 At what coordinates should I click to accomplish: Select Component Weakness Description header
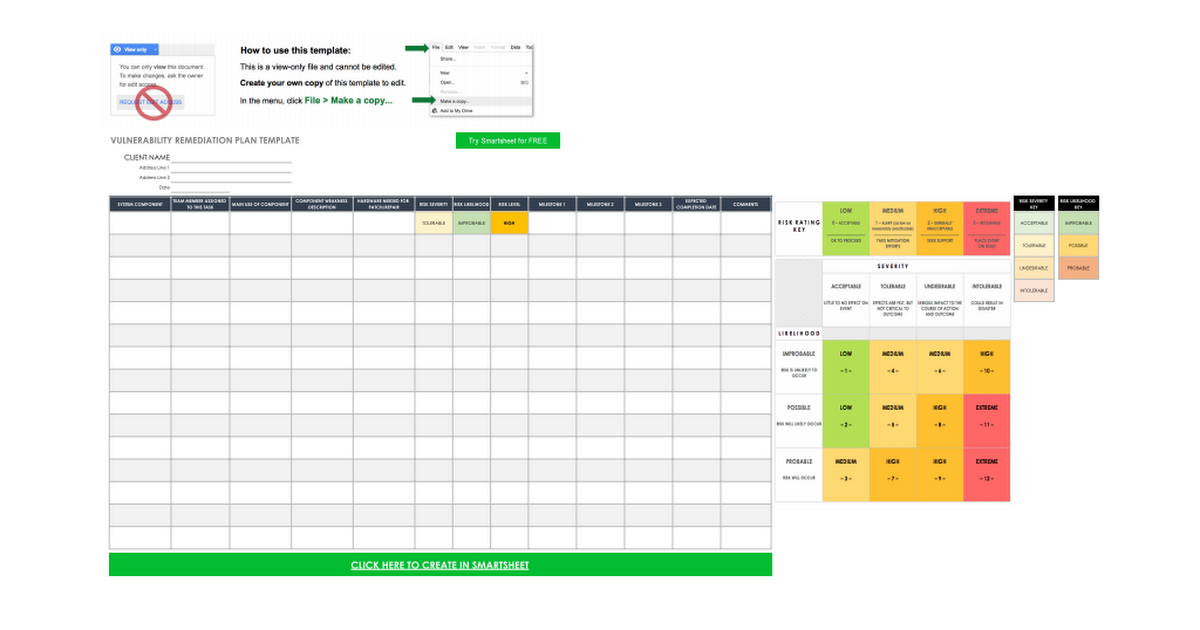[x=322, y=204]
